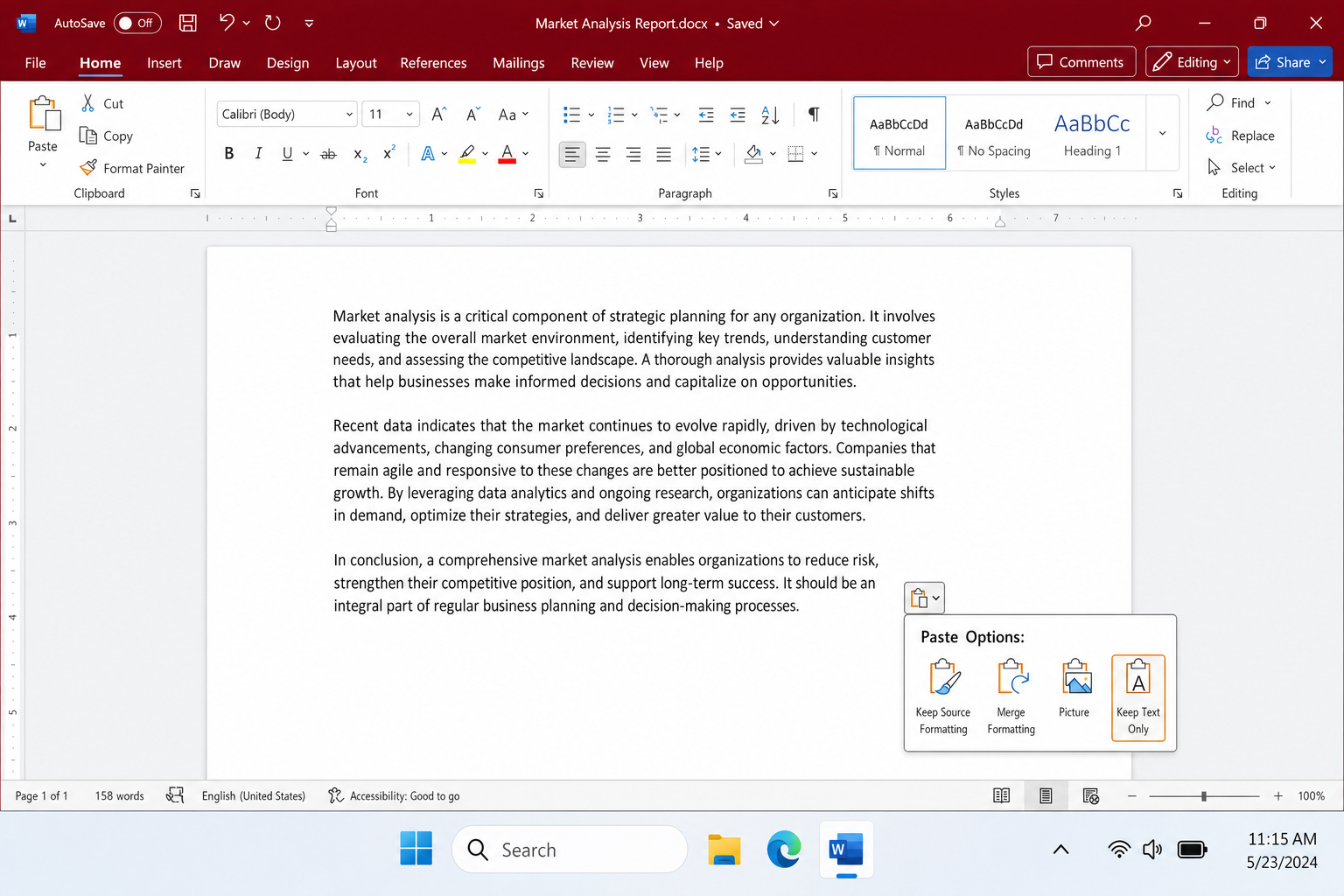This screenshot has width=1344, height=896.
Task: Click the Windows taskbar Search box
Action: point(570,849)
